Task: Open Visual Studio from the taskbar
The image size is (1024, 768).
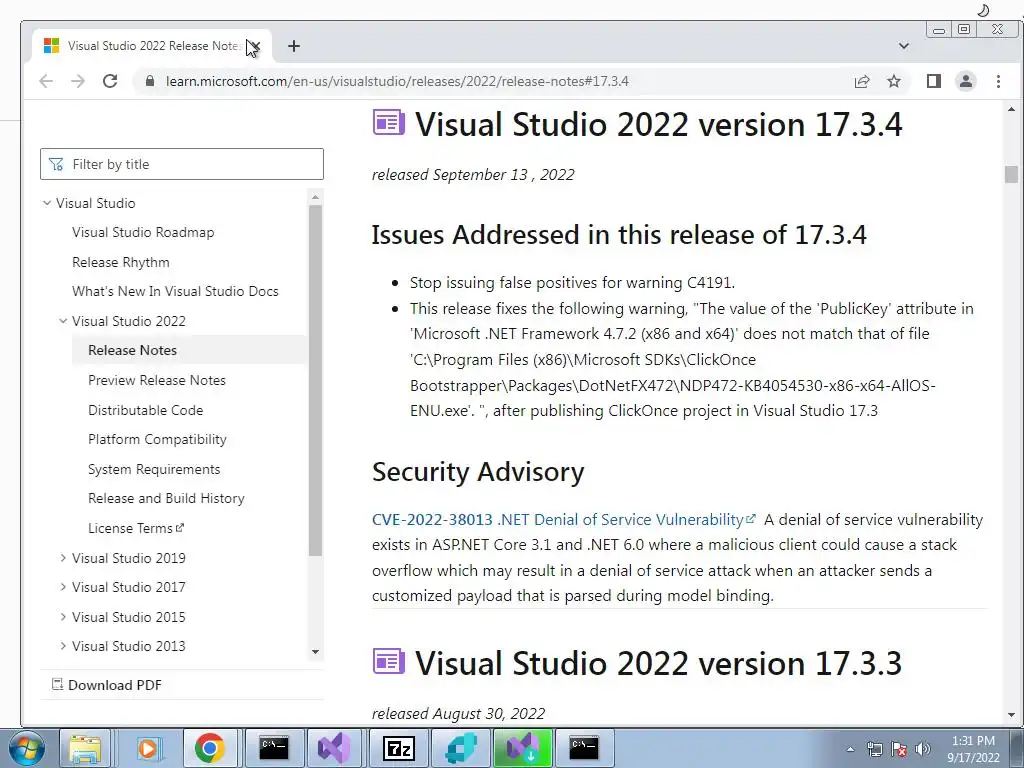Action: click(334, 748)
